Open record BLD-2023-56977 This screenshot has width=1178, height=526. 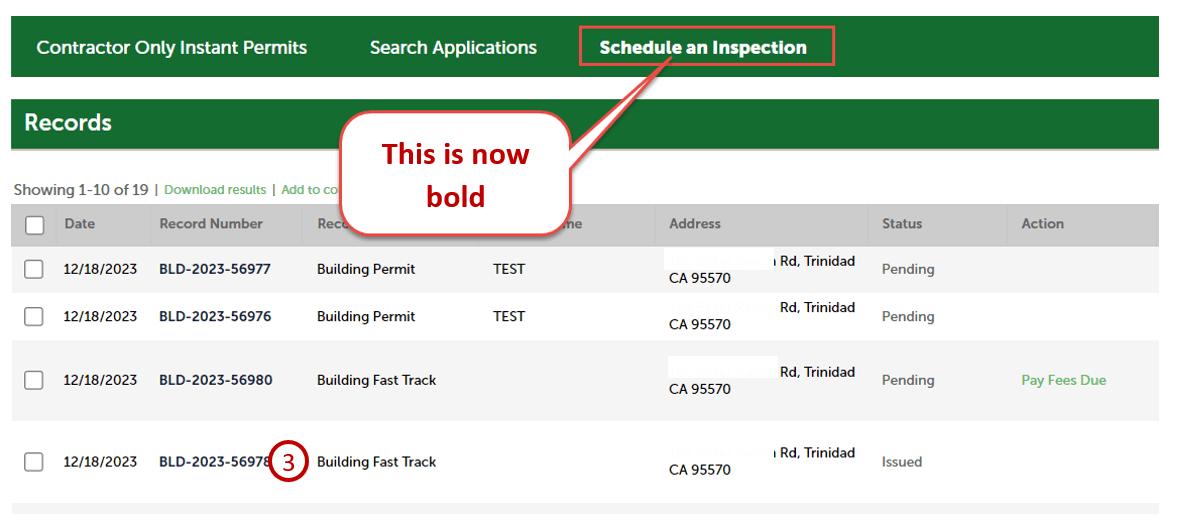click(x=214, y=269)
